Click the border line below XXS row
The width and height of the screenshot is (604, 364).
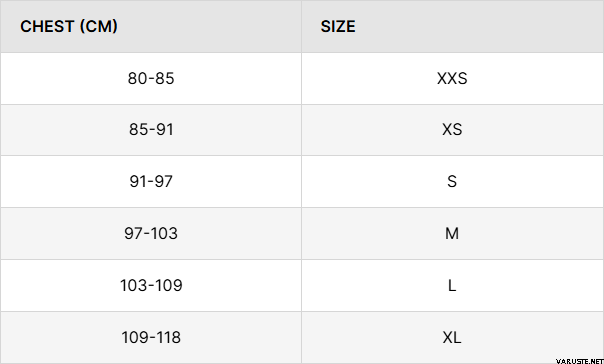[x=302, y=104]
